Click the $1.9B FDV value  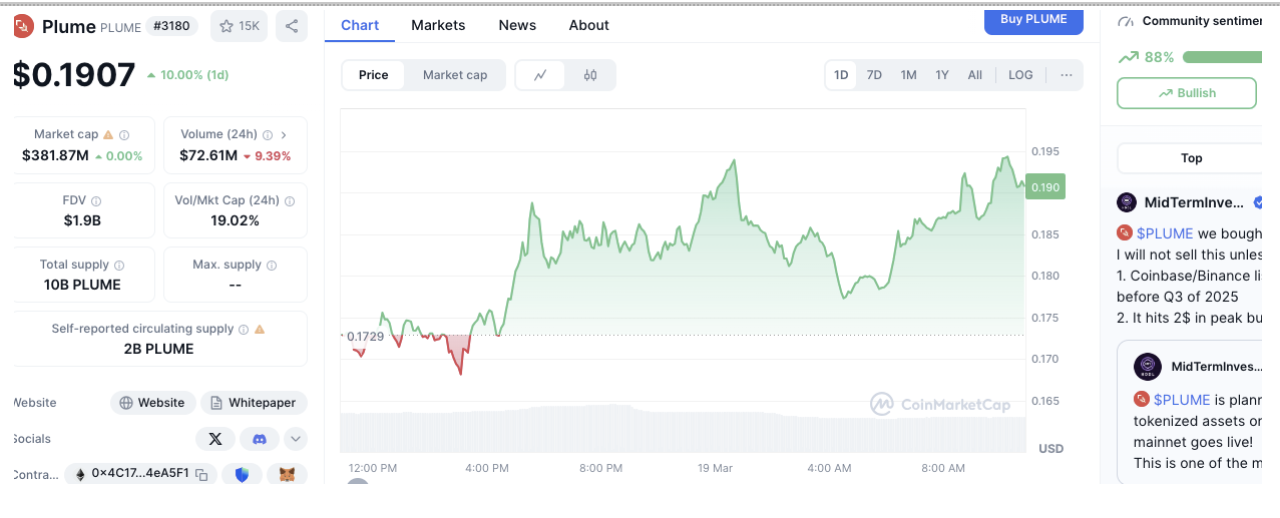(82, 220)
